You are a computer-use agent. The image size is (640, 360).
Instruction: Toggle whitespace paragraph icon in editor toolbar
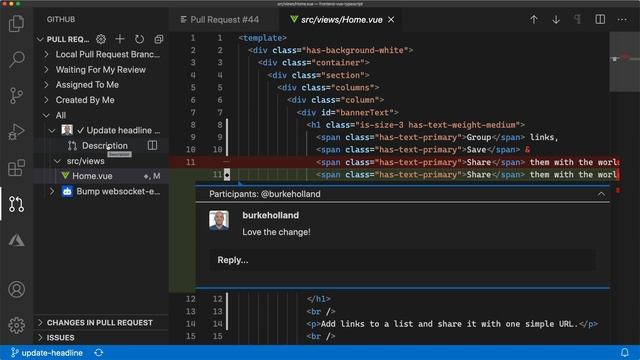[578, 20]
